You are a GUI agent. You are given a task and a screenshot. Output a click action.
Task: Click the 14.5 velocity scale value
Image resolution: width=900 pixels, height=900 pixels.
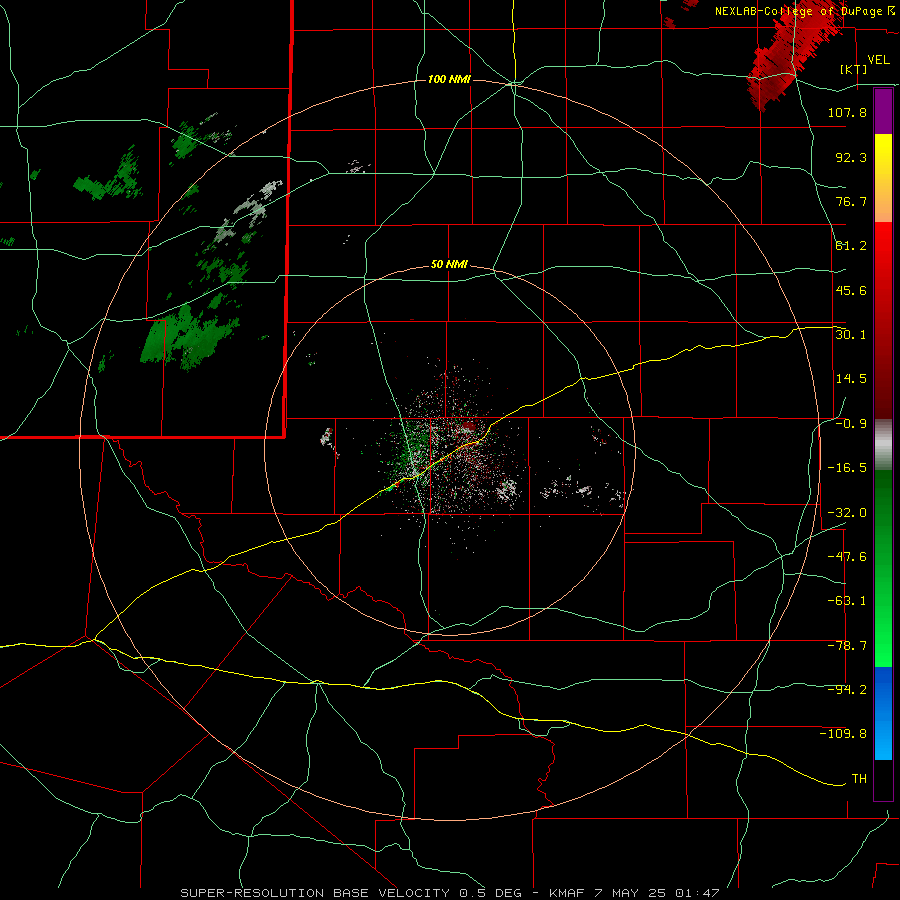click(x=851, y=379)
